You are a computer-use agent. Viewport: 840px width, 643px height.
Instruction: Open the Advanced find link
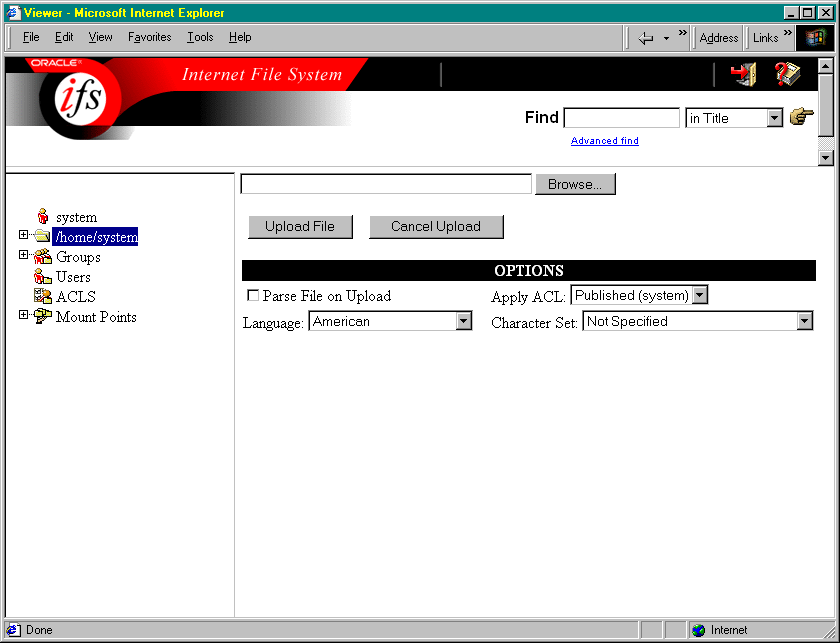pos(605,140)
